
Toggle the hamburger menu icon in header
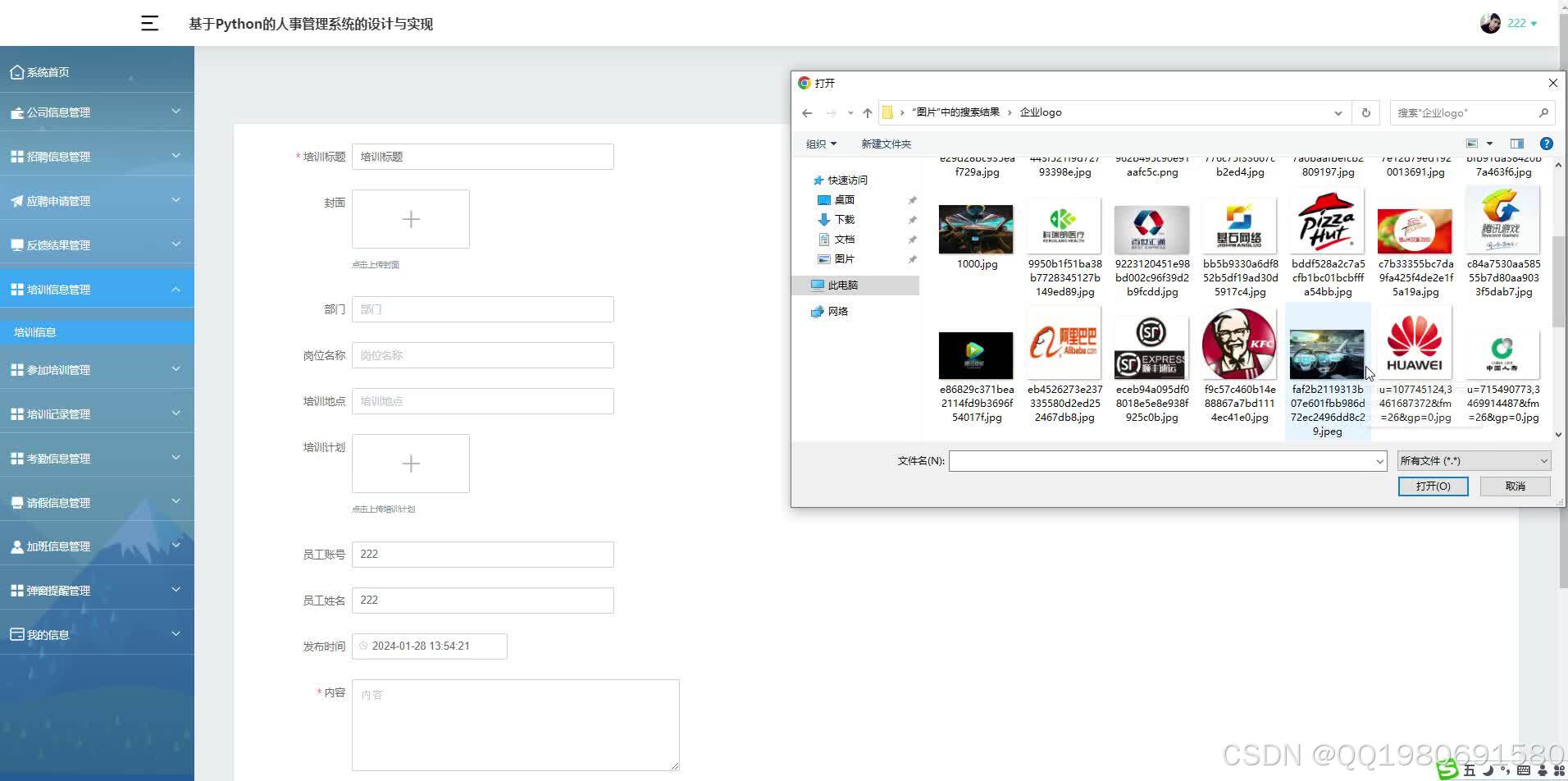tap(149, 23)
